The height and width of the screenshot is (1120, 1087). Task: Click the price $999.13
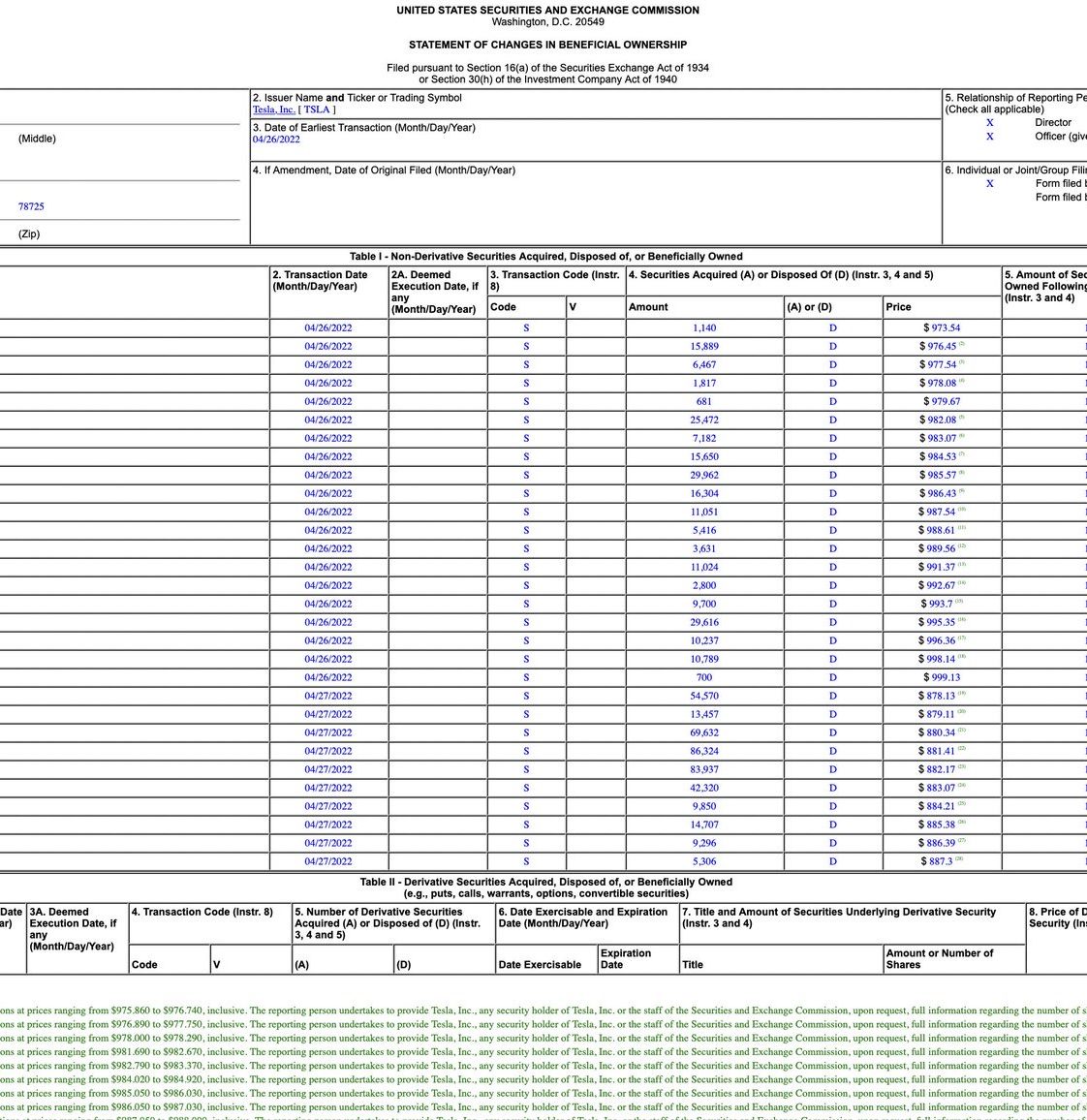(x=942, y=678)
